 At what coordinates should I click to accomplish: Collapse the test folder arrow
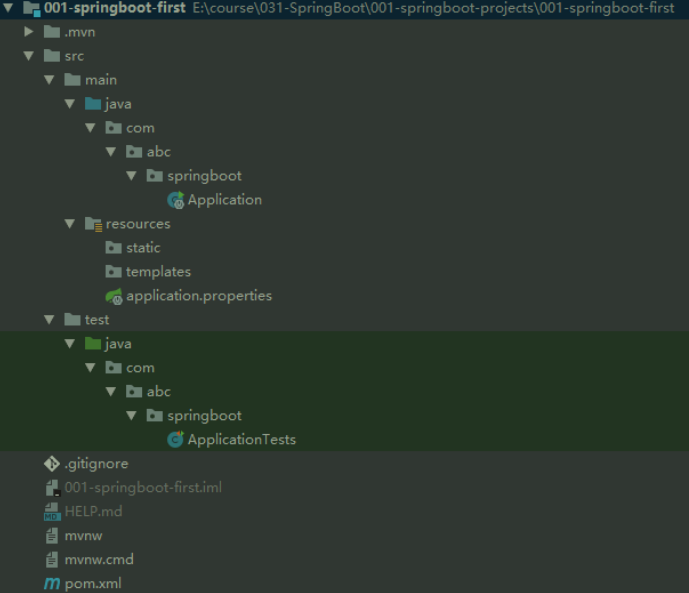(49, 320)
